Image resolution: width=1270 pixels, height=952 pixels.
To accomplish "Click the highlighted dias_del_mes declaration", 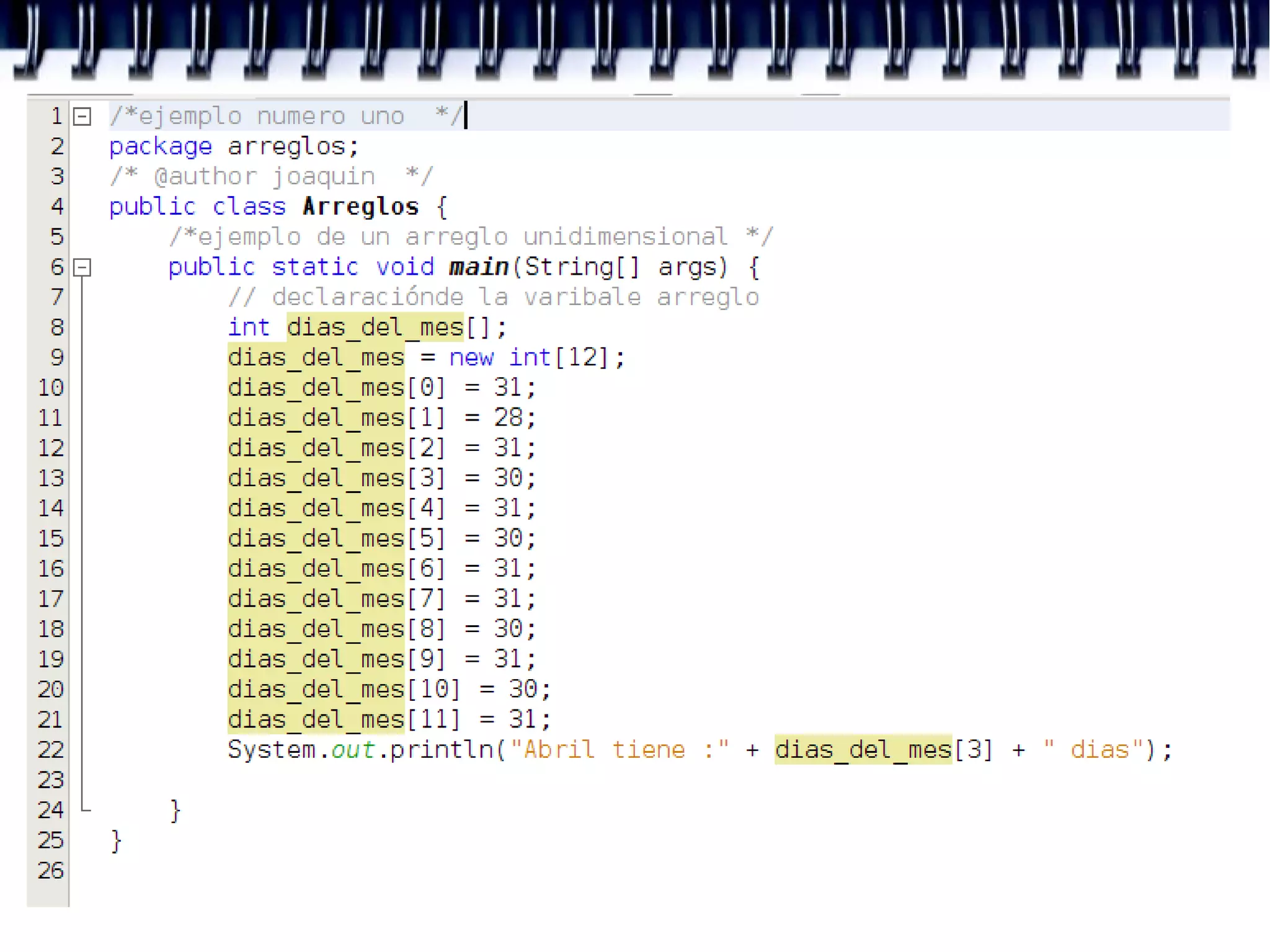I will pyautogui.click(x=375, y=327).
